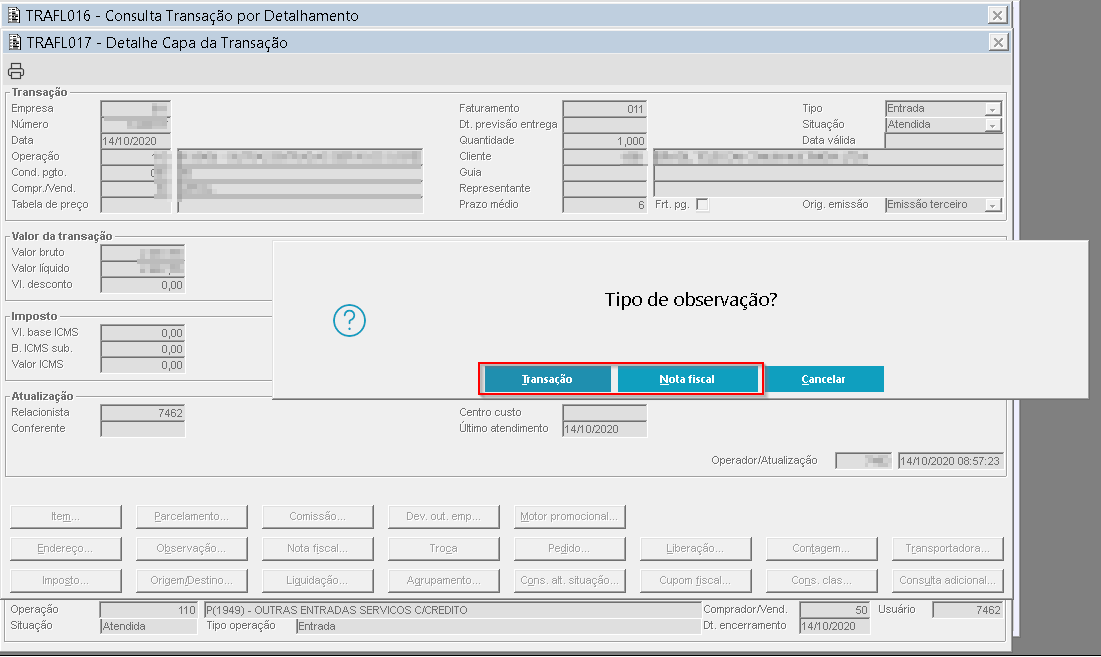
Task: Click the Vl. base ICMS field
Action: point(143,333)
